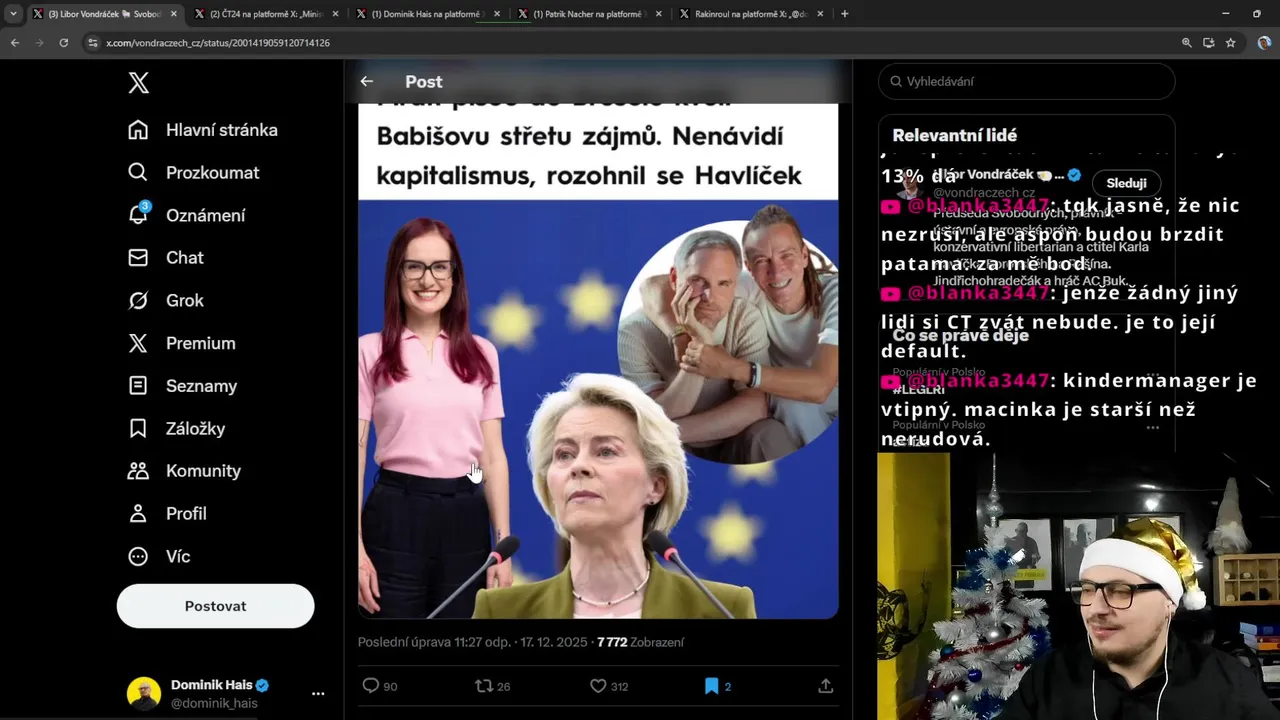Screen dimensions: 1280x720
Task: Switch to Rakinroul na platformě X tab
Action: tap(751, 14)
